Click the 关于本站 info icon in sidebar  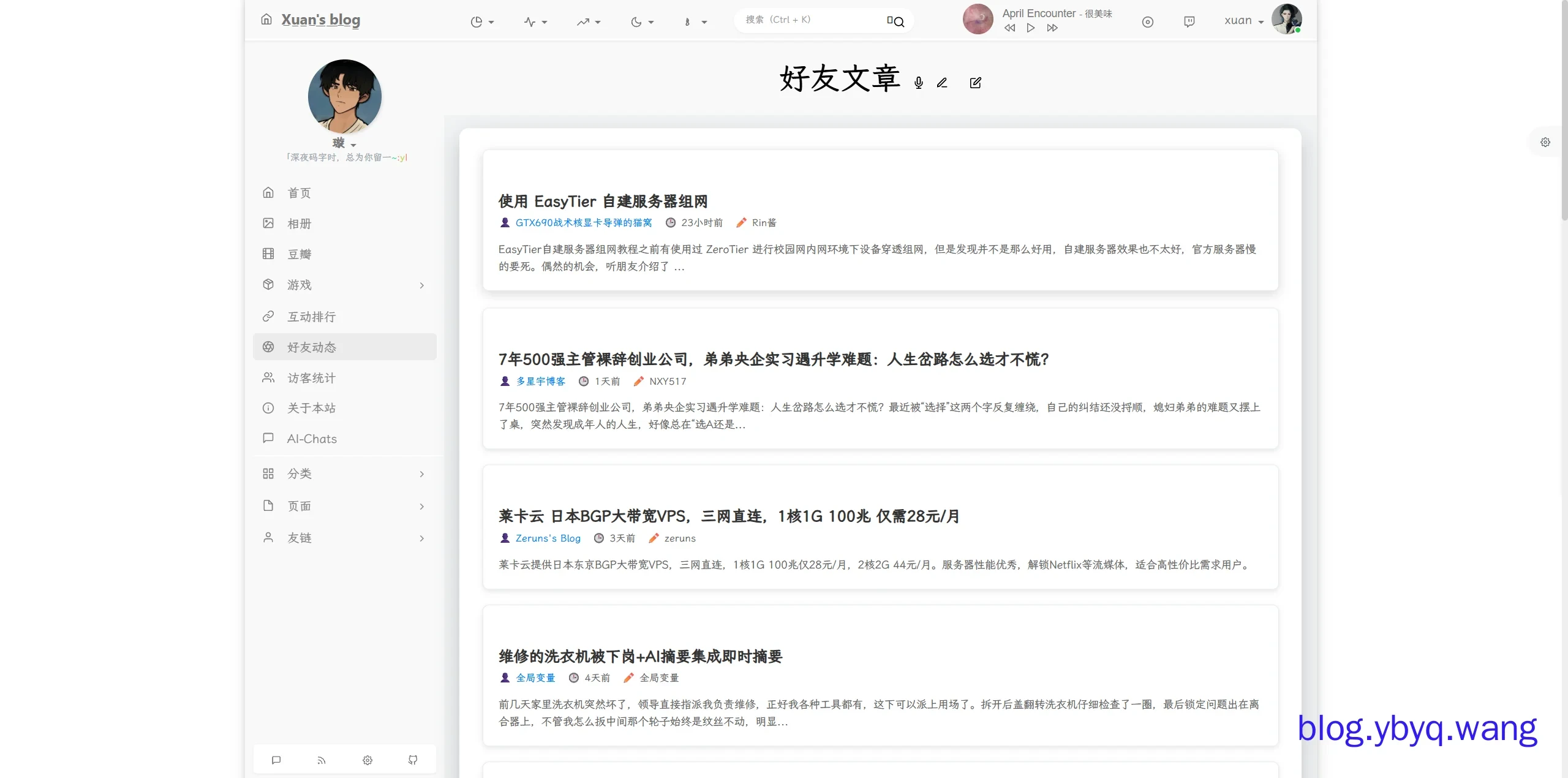pos(268,408)
